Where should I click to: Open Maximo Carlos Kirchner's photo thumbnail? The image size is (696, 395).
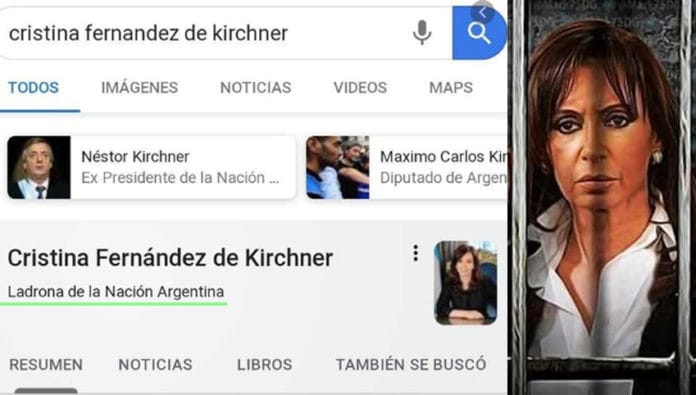click(338, 167)
